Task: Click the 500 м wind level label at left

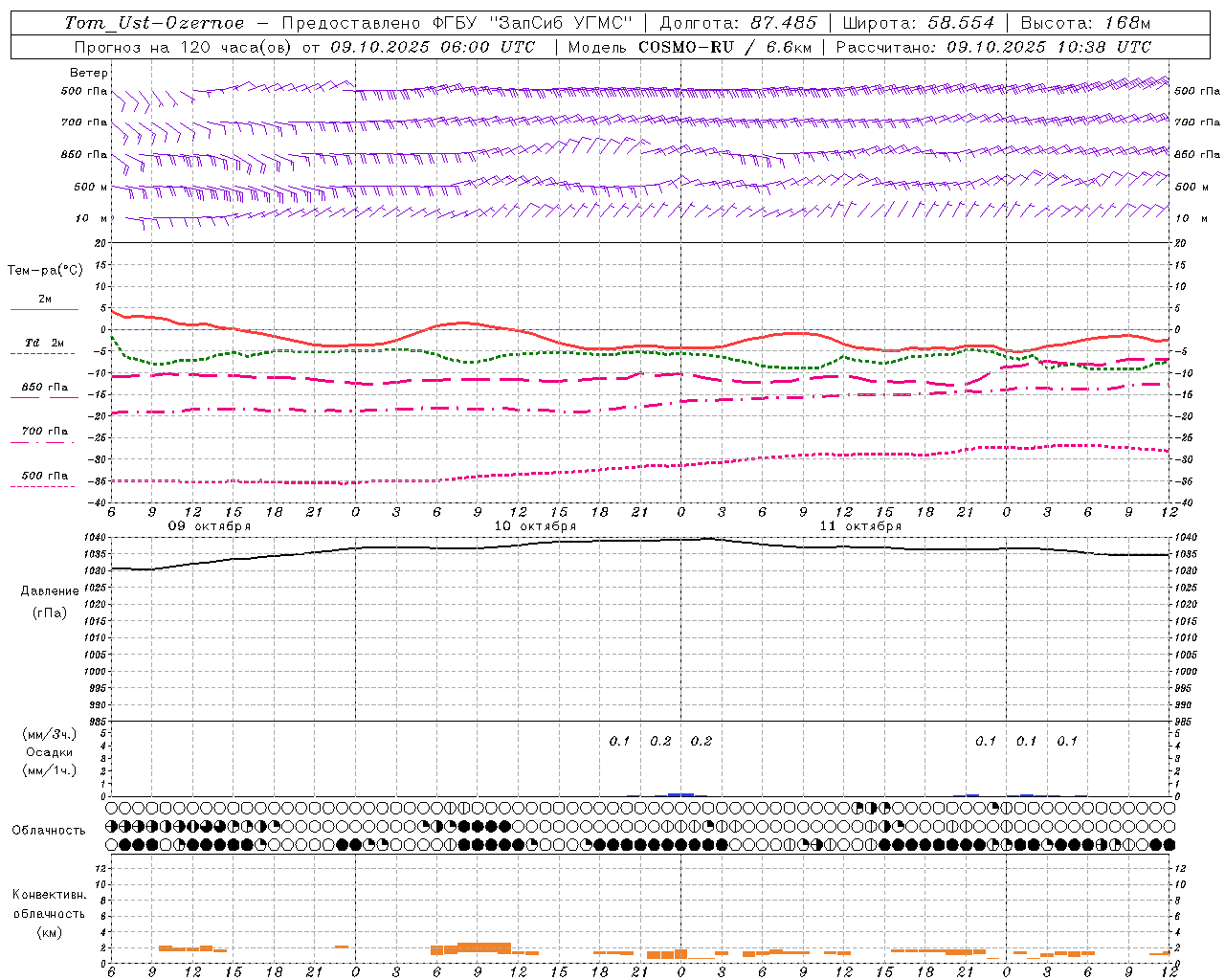Action: [91, 187]
